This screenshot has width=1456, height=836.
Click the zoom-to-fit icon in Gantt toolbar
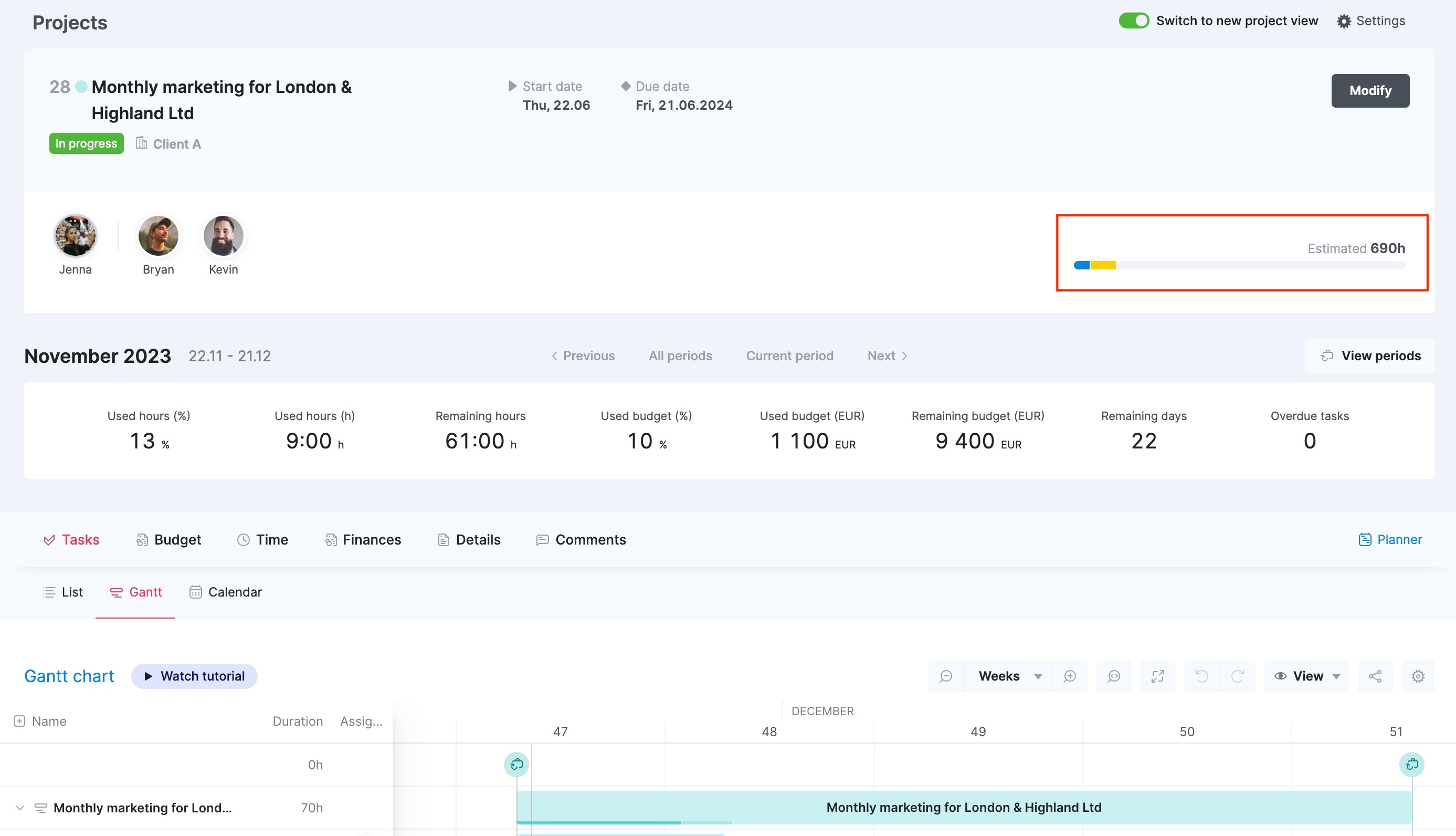click(x=1114, y=676)
